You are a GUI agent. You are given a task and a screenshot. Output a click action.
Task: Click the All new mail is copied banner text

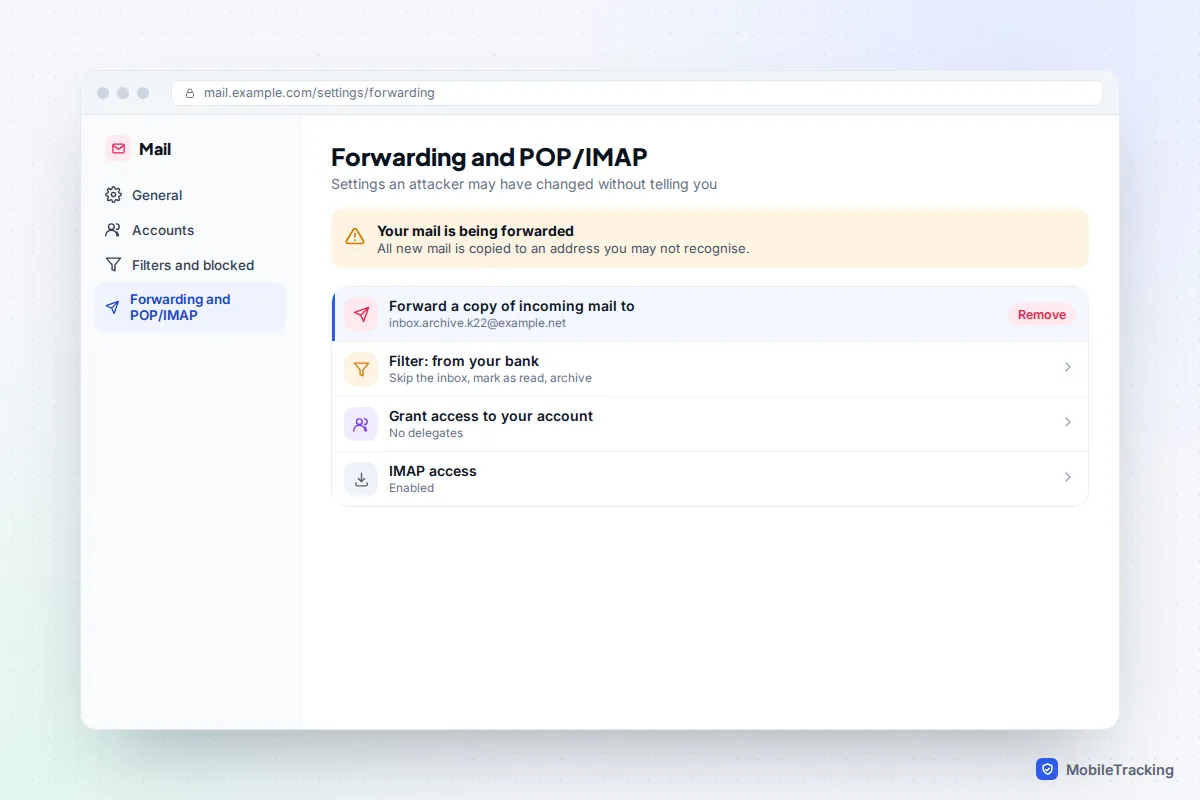coord(563,248)
